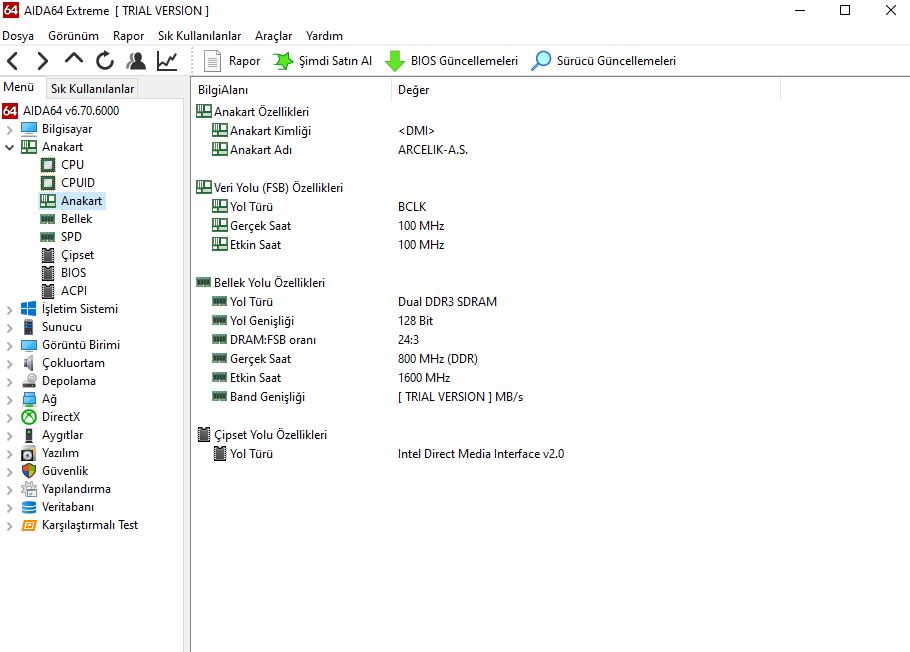Click the Veri Yolu (FSB) Özellikleri group header
Screen dimensions: 910x652
pyautogui.click(x=278, y=188)
